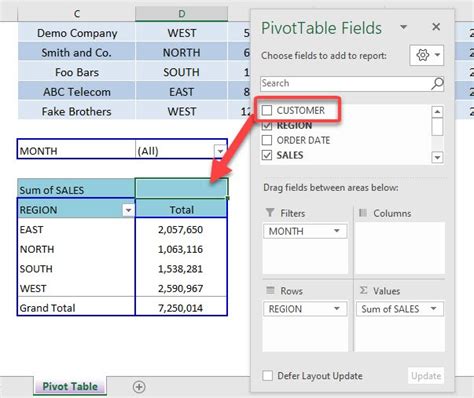Select column D header

tap(182, 13)
